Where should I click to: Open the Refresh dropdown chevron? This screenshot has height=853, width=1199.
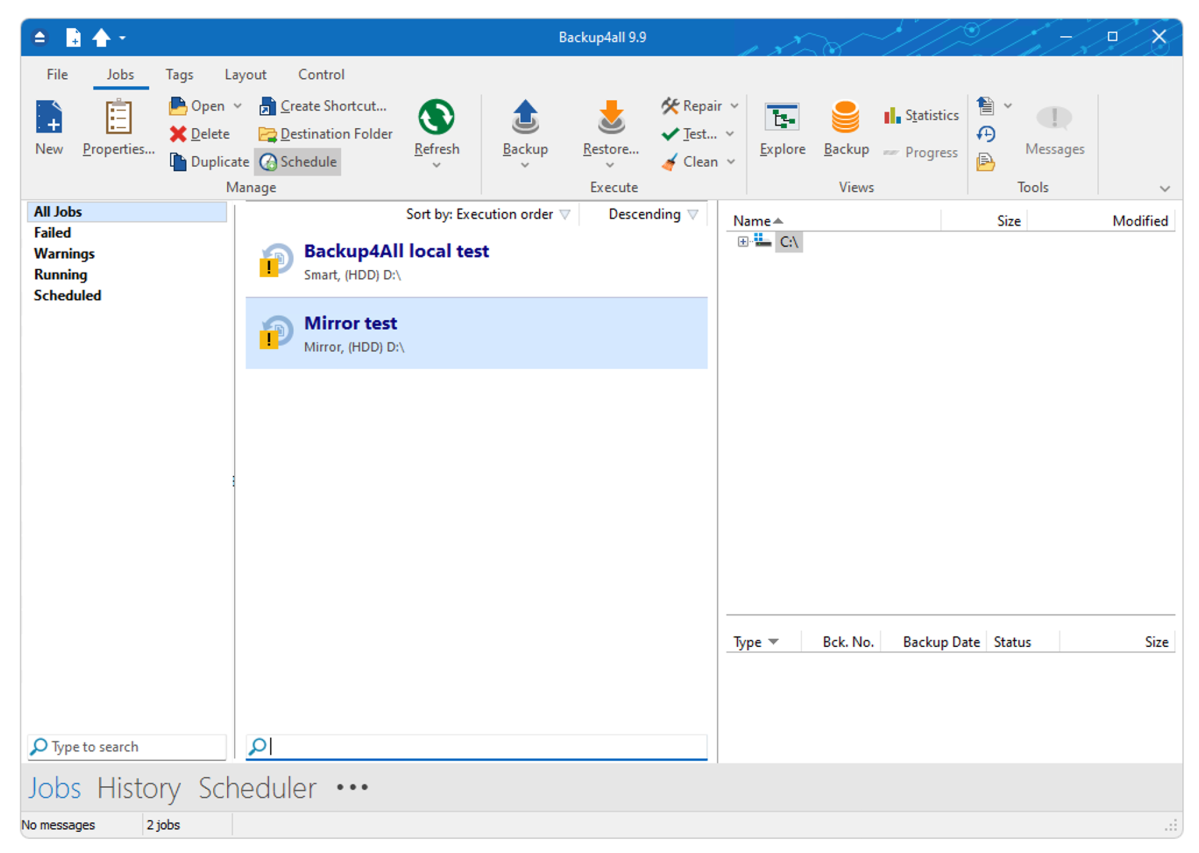point(437,165)
